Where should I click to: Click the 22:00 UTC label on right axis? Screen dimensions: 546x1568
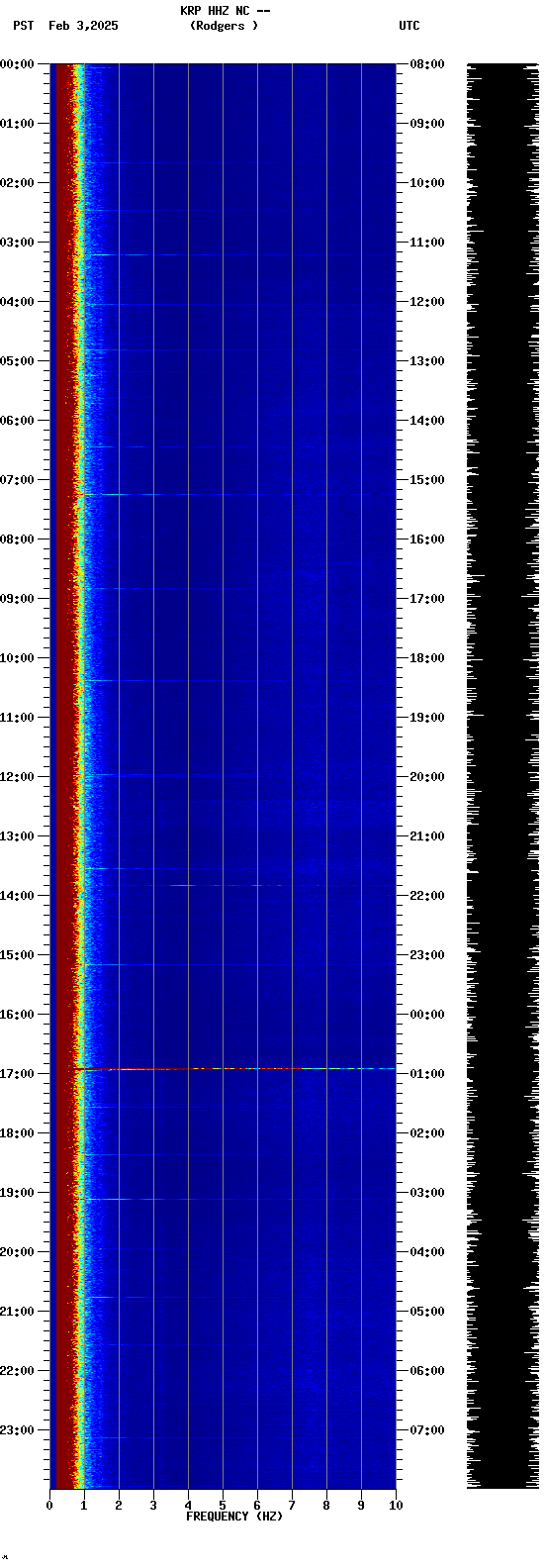[426, 896]
